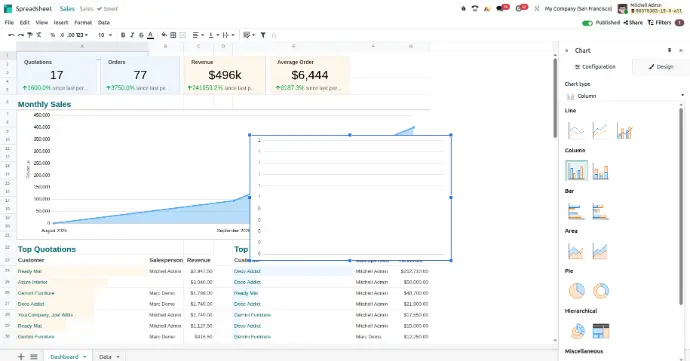Collapse the Chart side panel

tap(567, 51)
